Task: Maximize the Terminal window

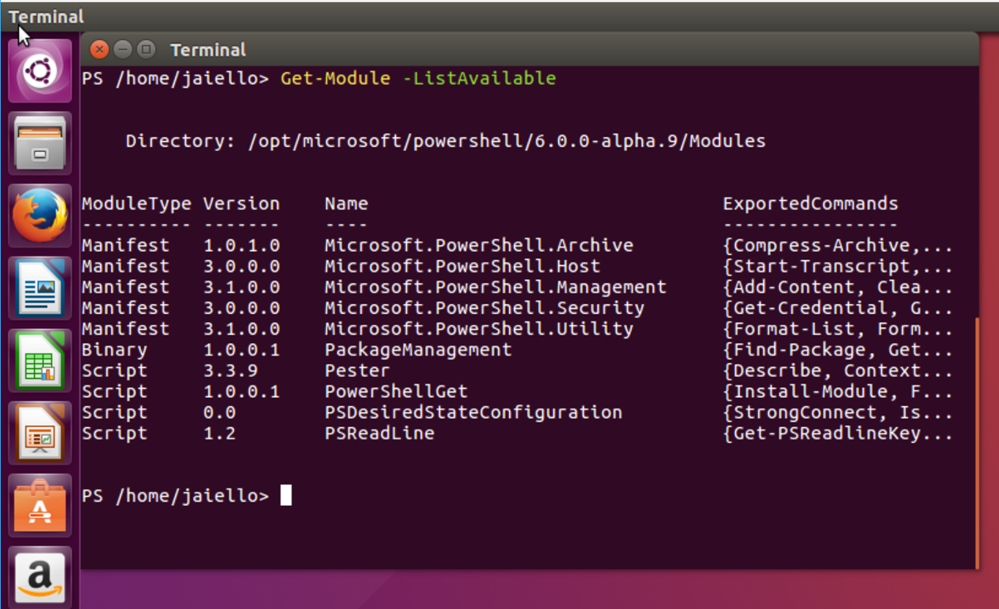Action: [147, 49]
